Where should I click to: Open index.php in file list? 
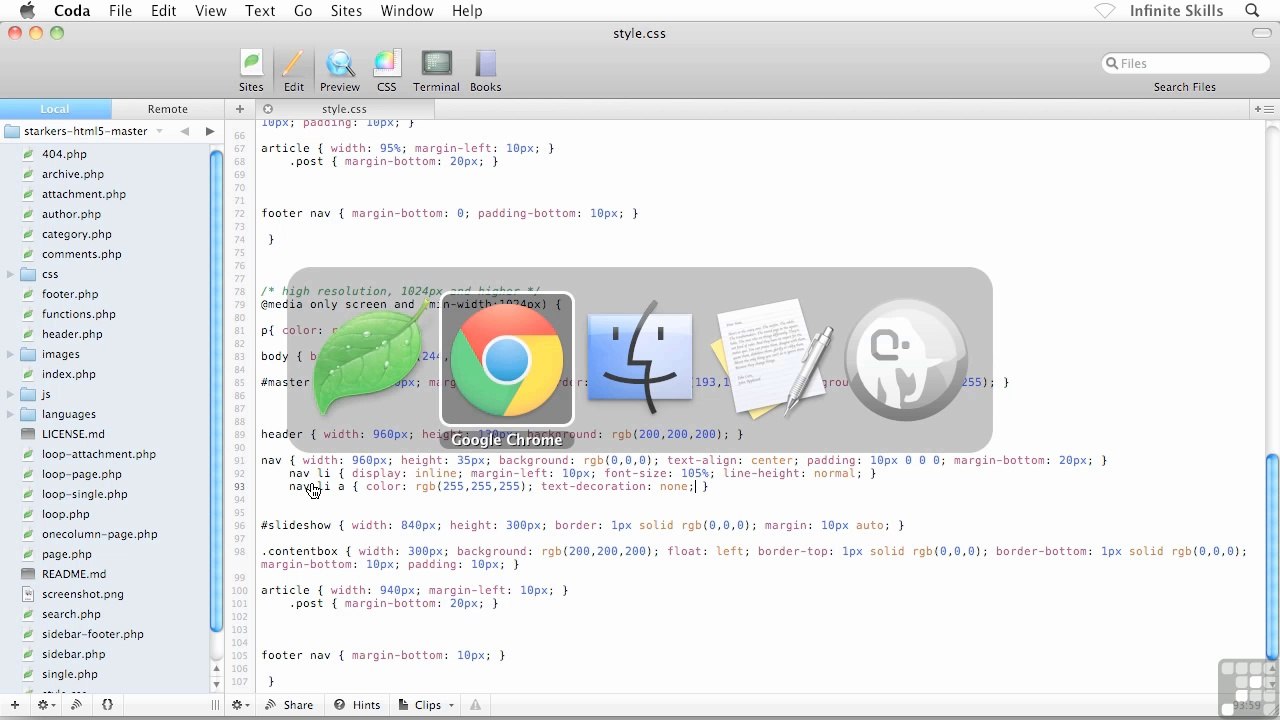[69, 374]
